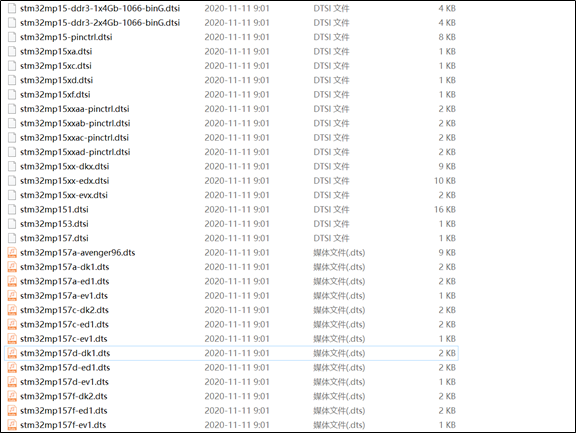576x433 pixels.
Task: Click the file icon of stm32mp15xxad-pinctrl.dtsi
Action: tap(12, 152)
